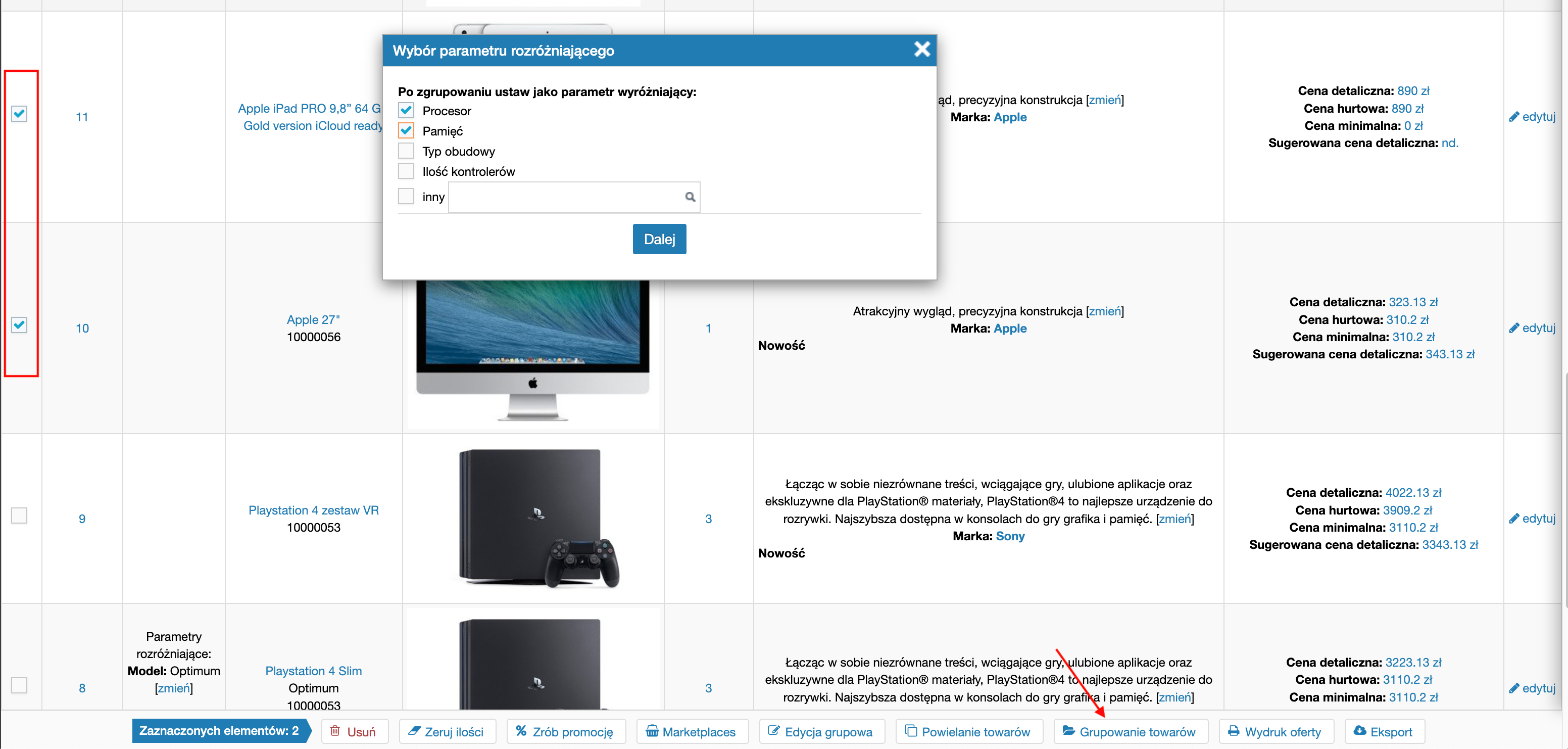Click retail price 890 zł
Screen dimensions: 1568x749
(x=1413, y=91)
